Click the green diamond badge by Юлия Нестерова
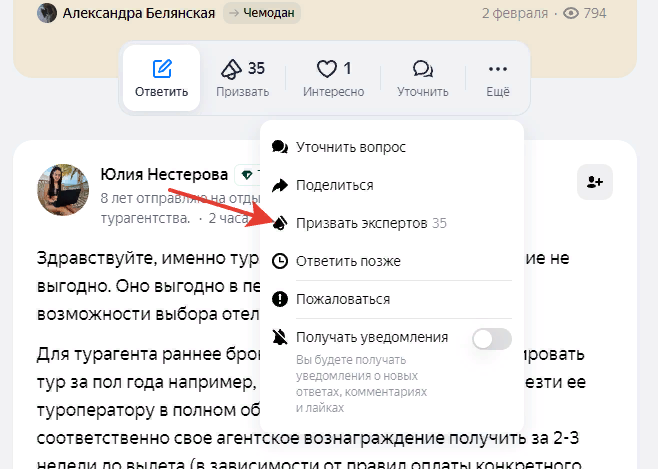Image resolution: width=658 pixels, height=469 pixels. point(247,175)
